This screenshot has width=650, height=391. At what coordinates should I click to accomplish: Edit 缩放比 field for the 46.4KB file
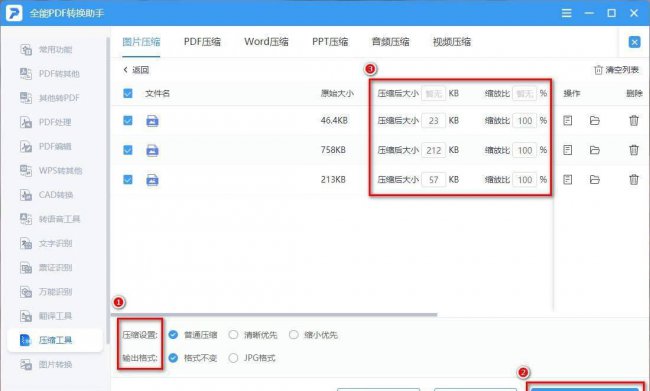(525, 121)
